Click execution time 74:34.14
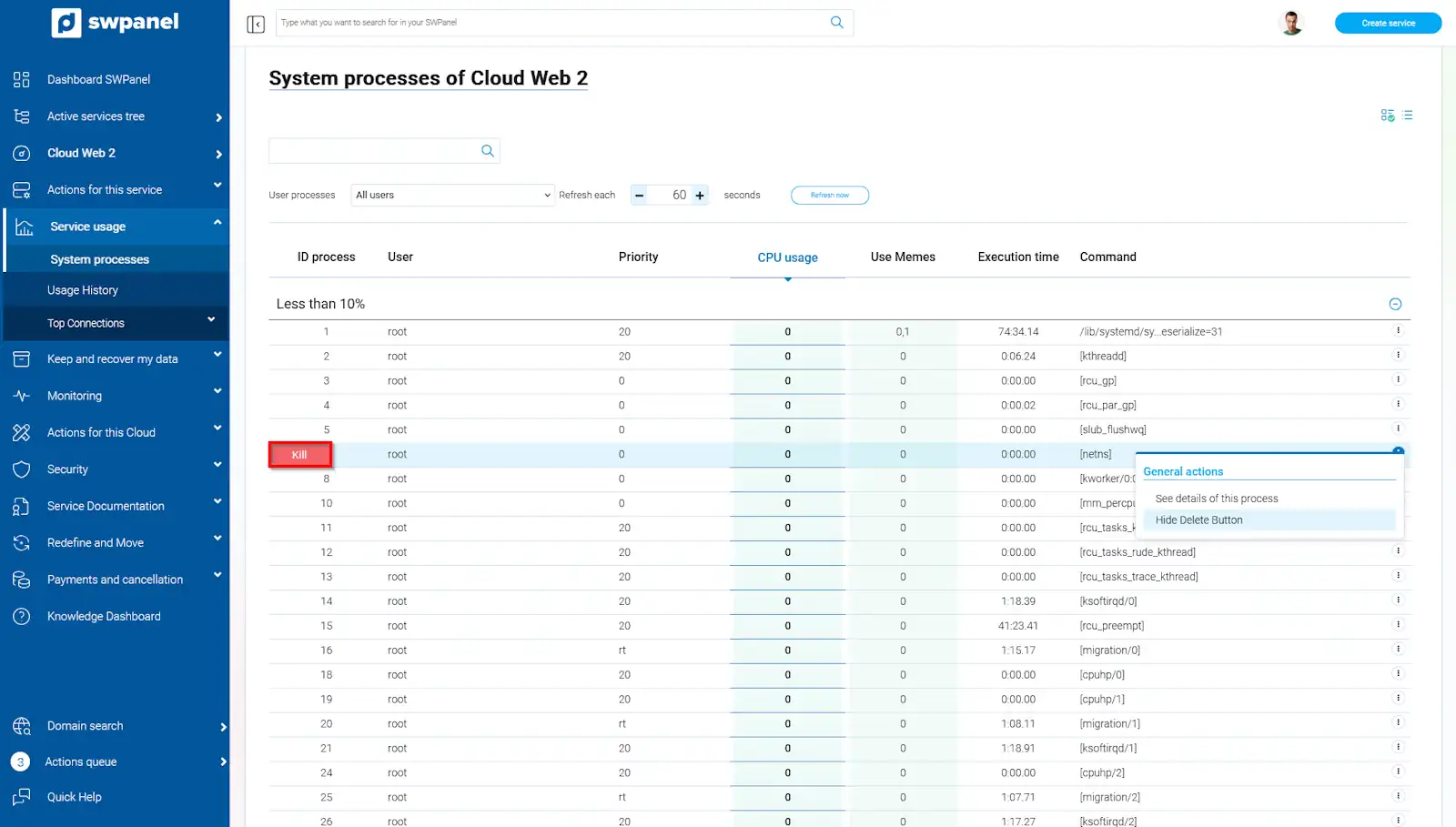This screenshot has height=827, width=1456. pos(1018,332)
